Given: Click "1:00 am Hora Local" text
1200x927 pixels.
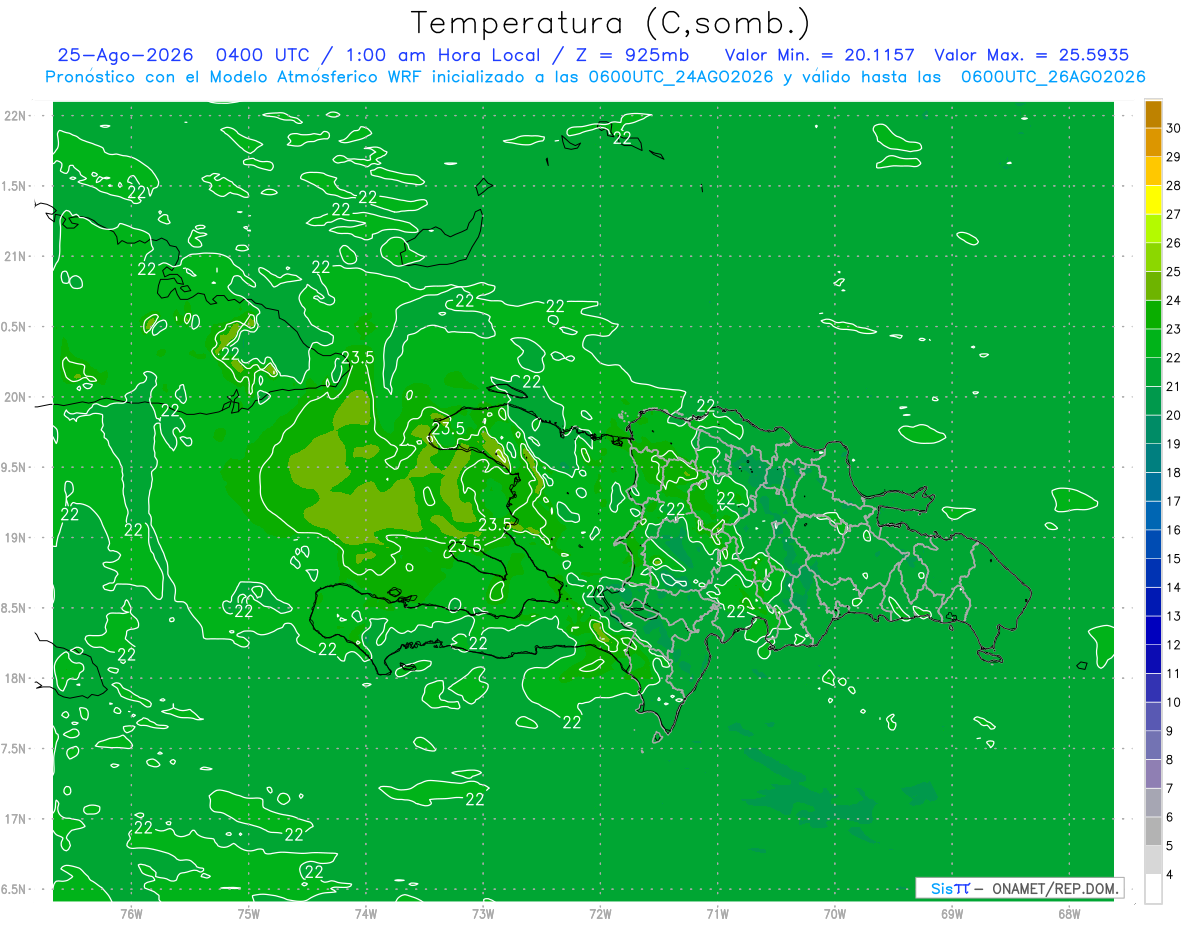Looking at the screenshot, I should [441, 55].
